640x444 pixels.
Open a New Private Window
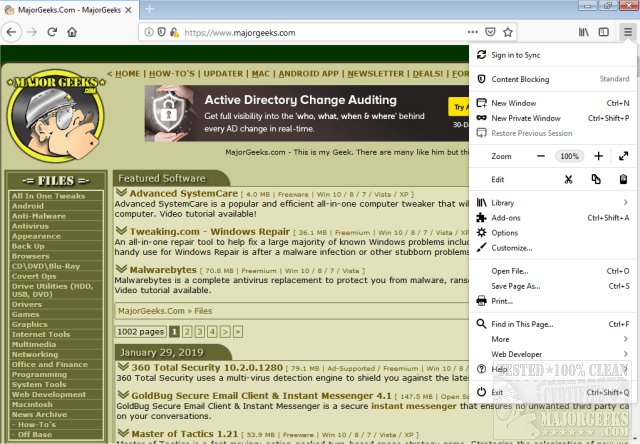coord(553,118)
